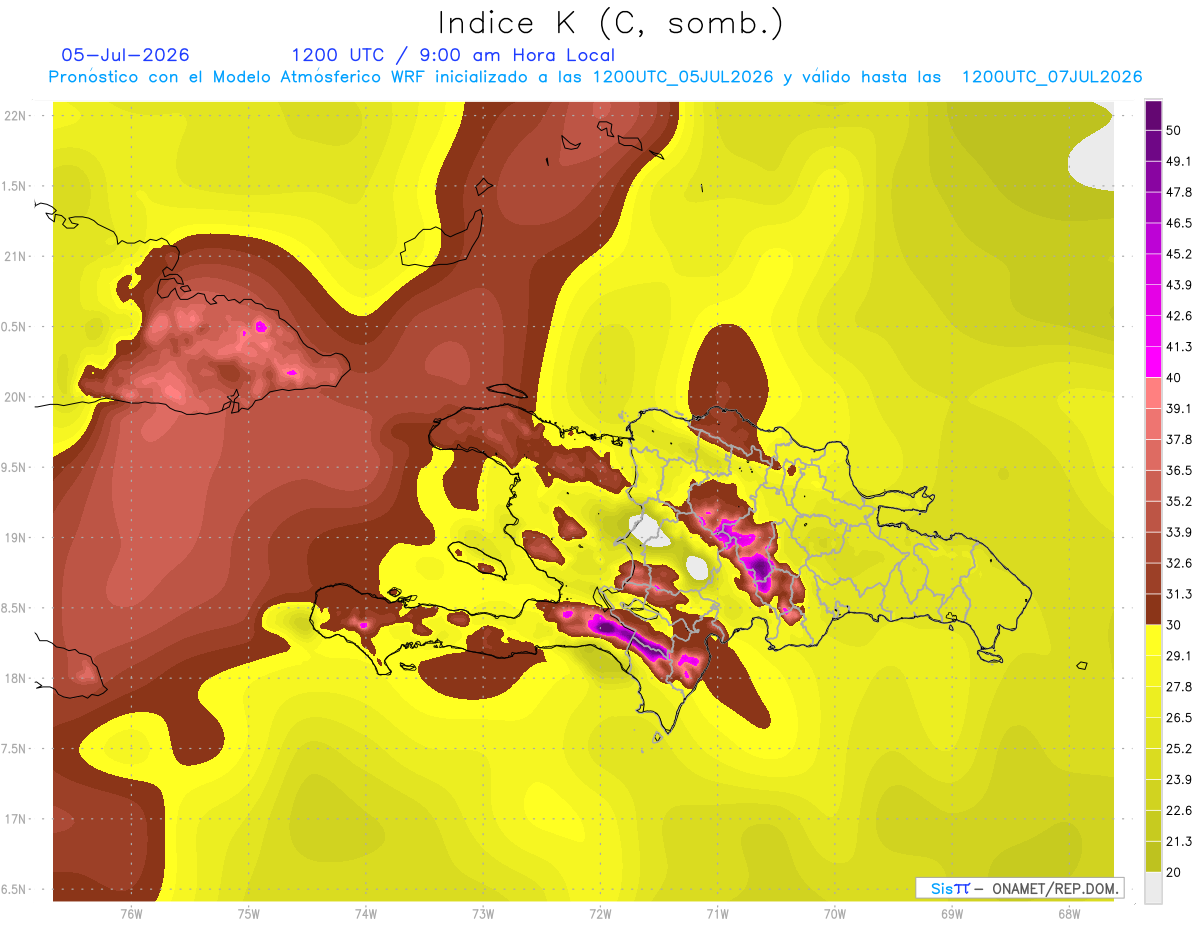Click the 23.9 olive-yellow colorbar swatch
The height and width of the screenshot is (927, 1200).
(1153, 764)
